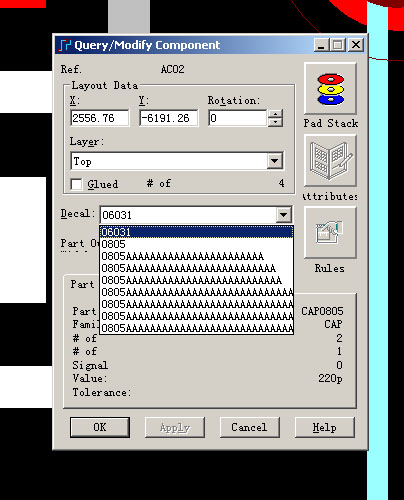
Task: Click the X coordinate input field
Action: [x=100, y=118]
